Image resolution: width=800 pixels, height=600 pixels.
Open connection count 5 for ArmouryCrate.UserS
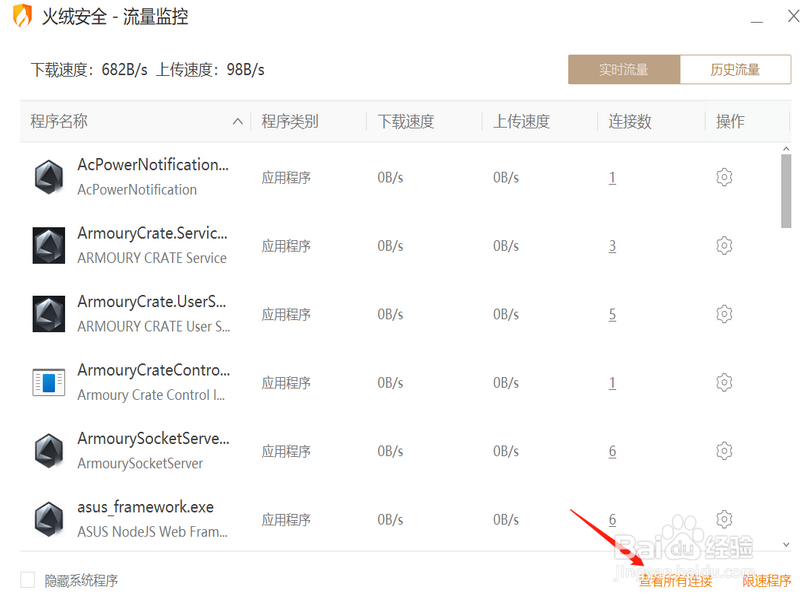point(612,314)
